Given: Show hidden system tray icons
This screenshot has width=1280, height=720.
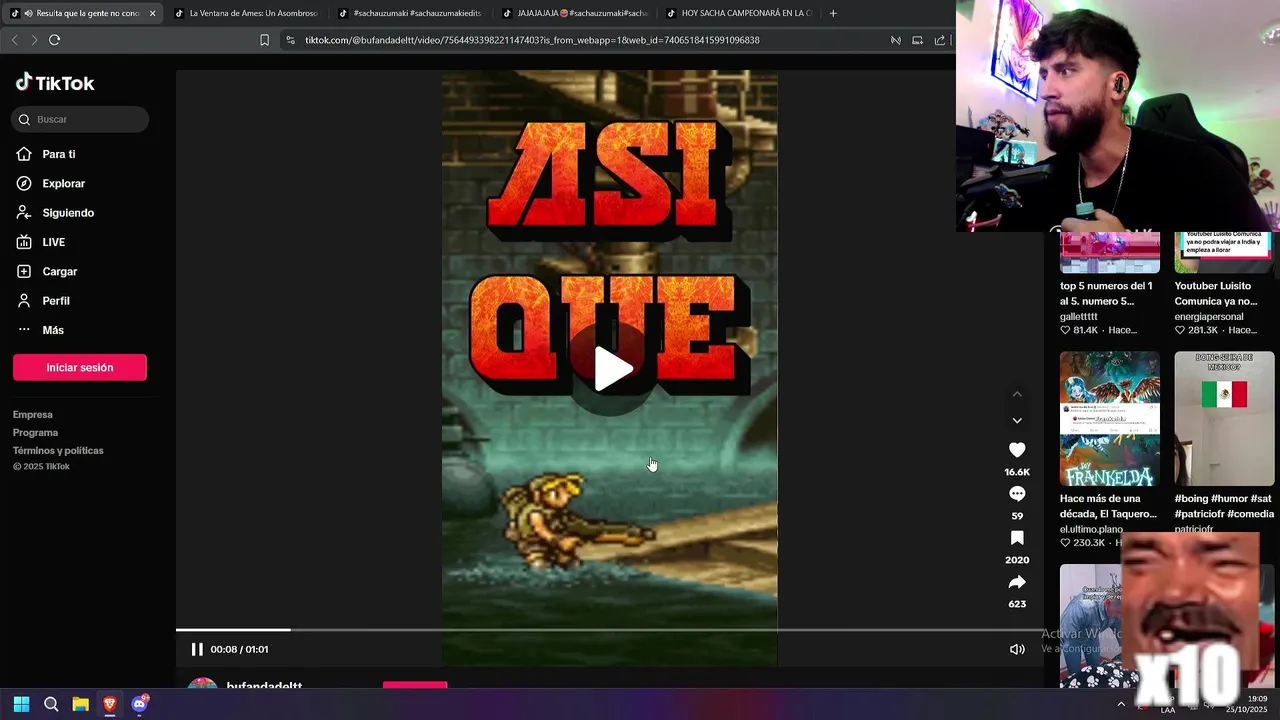Looking at the screenshot, I should (1121, 704).
